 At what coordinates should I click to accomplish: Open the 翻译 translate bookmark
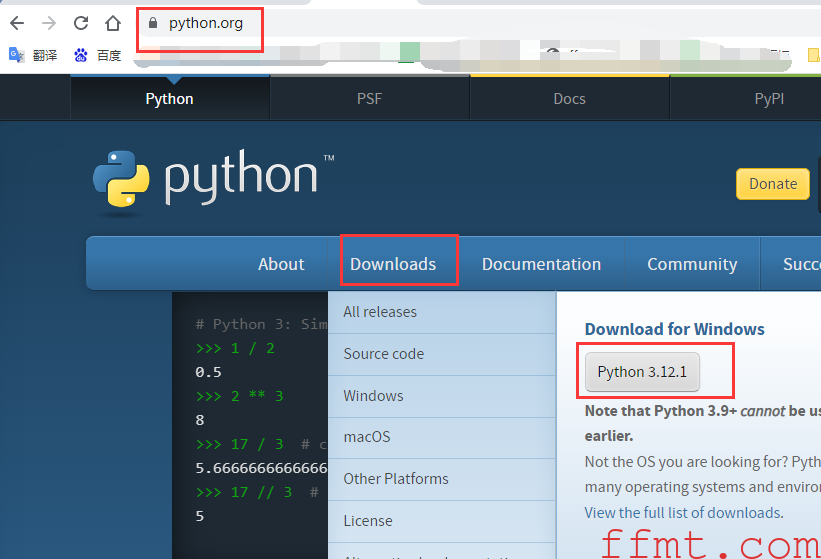pyautogui.click(x=33, y=55)
